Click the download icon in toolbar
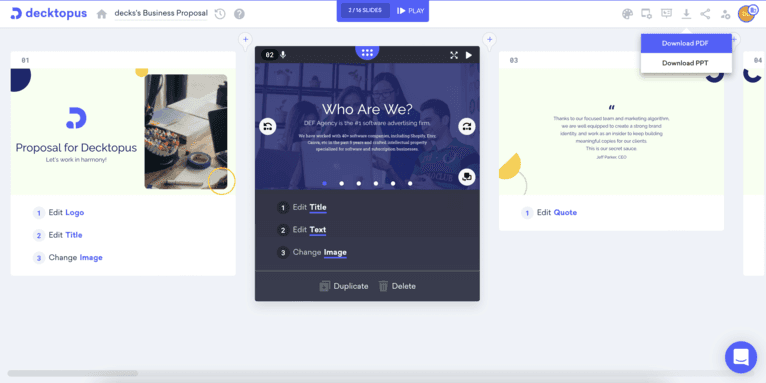 click(686, 14)
